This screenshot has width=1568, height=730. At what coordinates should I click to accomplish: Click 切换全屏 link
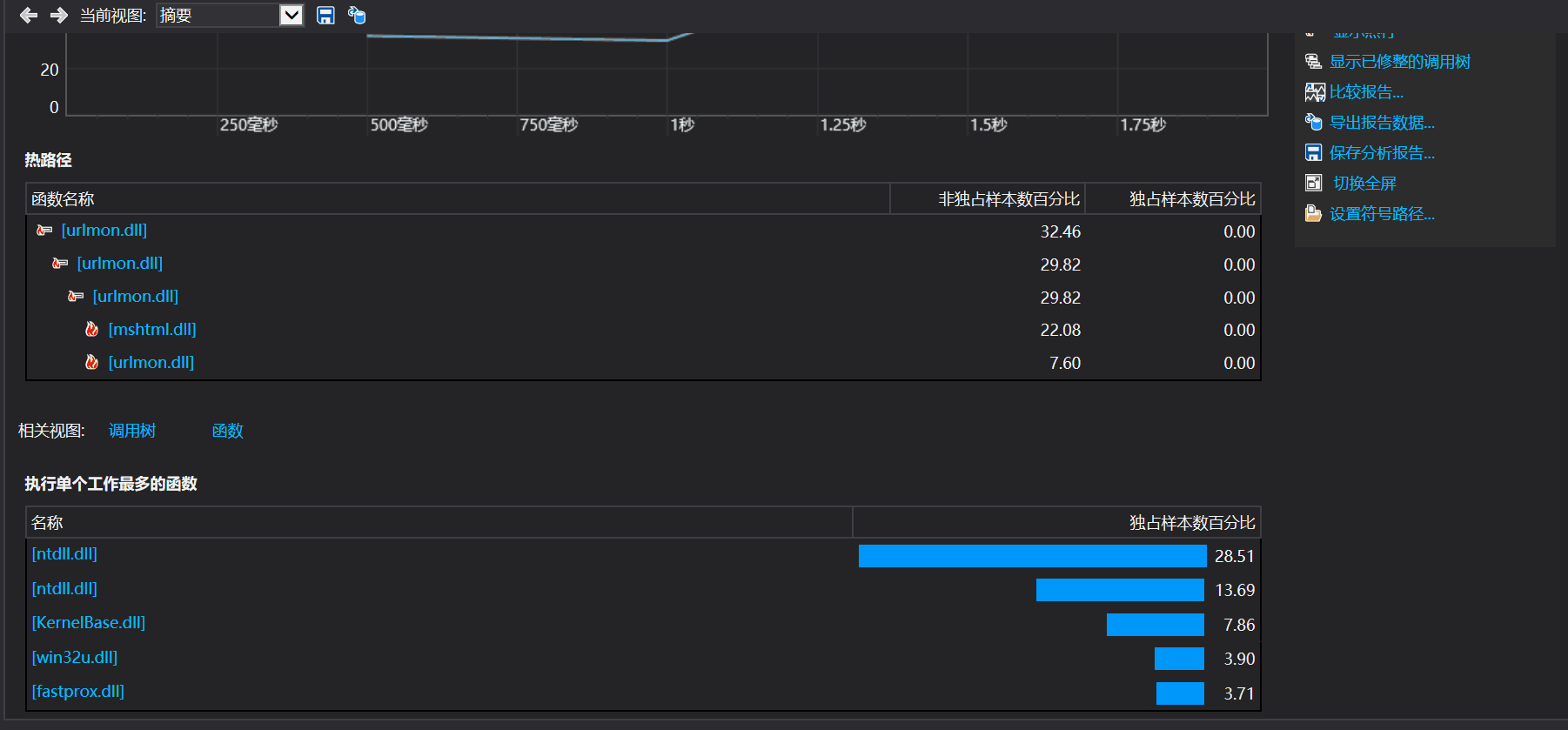click(1364, 184)
